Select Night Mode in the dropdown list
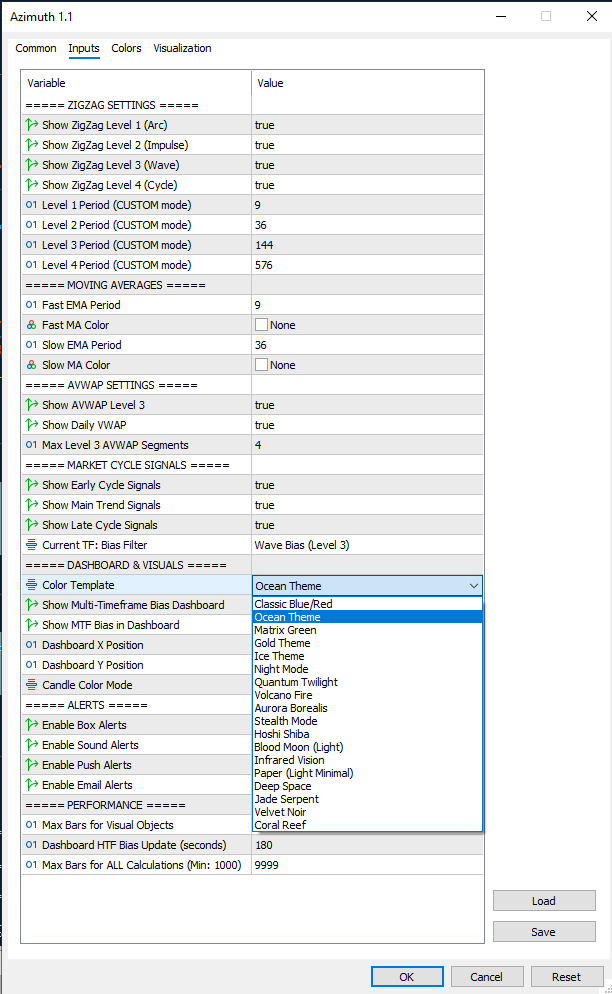612x994 pixels. point(367,669)
